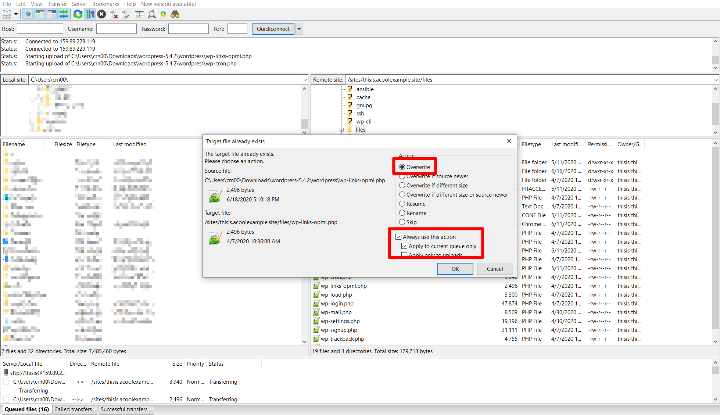Open the Site Manager icon
Viewport: 720px width, 415px height.
click(7, 14)
